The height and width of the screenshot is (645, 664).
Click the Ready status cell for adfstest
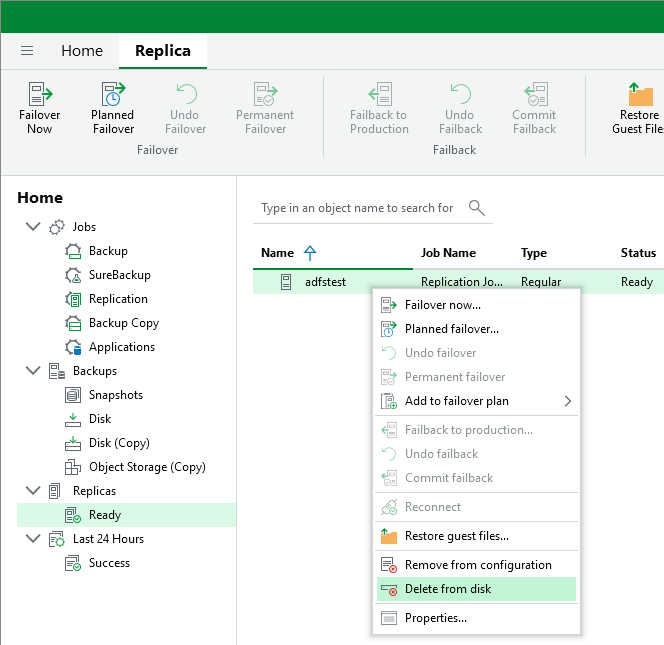(x=637, y=282)
